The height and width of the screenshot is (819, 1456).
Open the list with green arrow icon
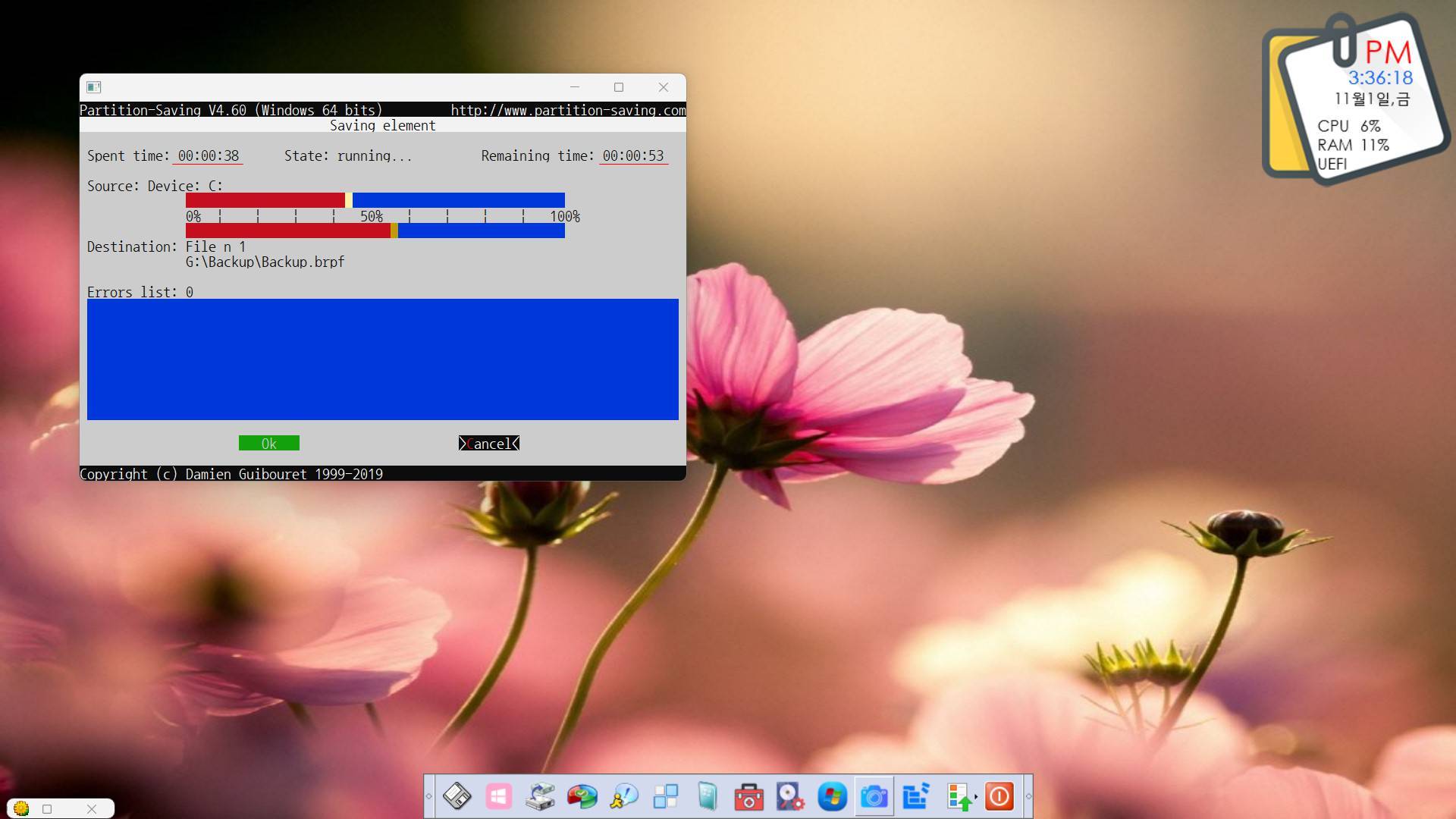959,797
